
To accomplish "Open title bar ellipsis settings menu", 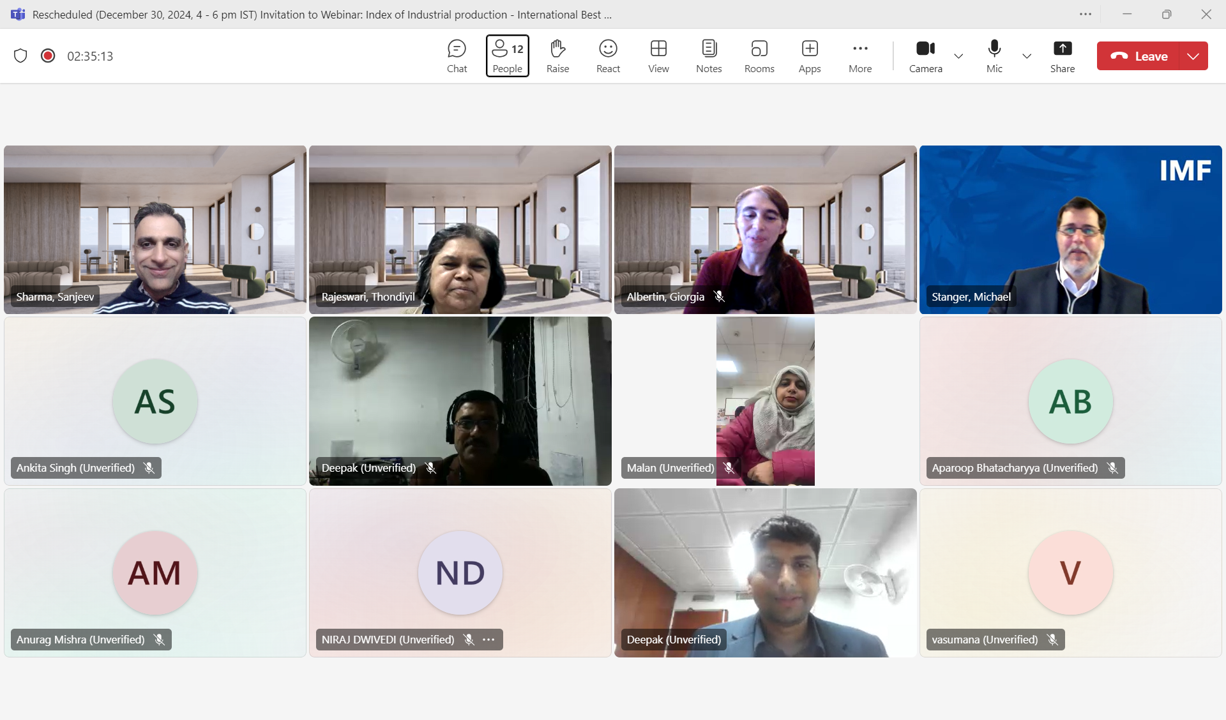I will [x=1085, y=14].
